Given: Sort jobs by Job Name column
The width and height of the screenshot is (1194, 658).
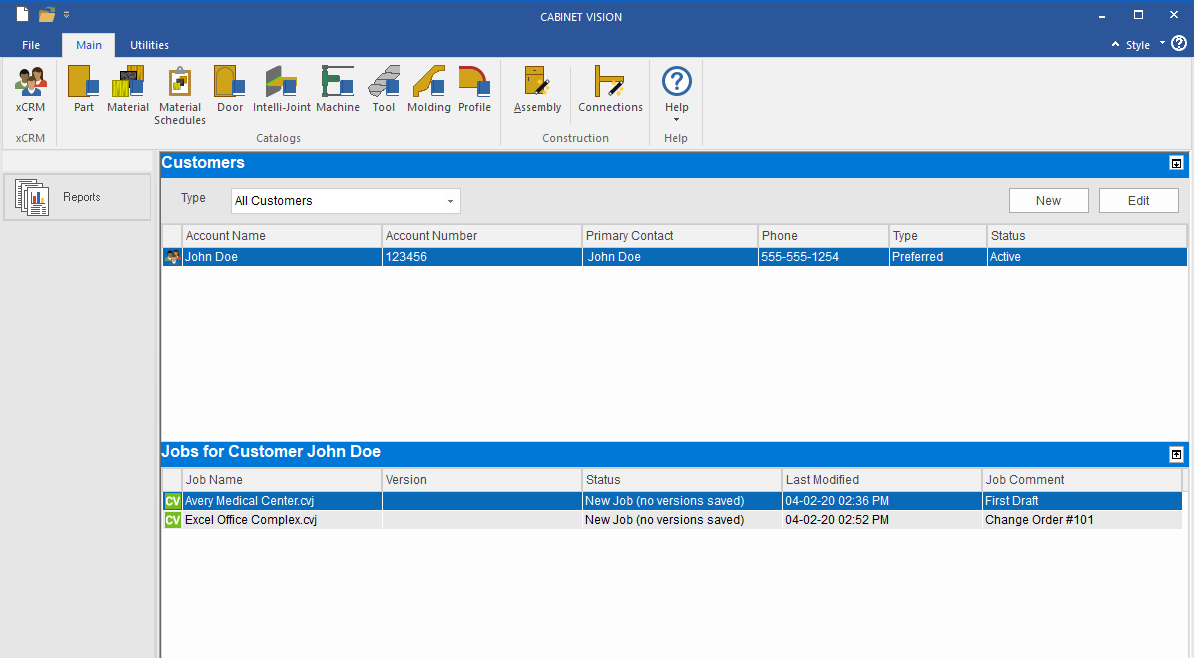Looking at the screenshot, I should [282, 480].
